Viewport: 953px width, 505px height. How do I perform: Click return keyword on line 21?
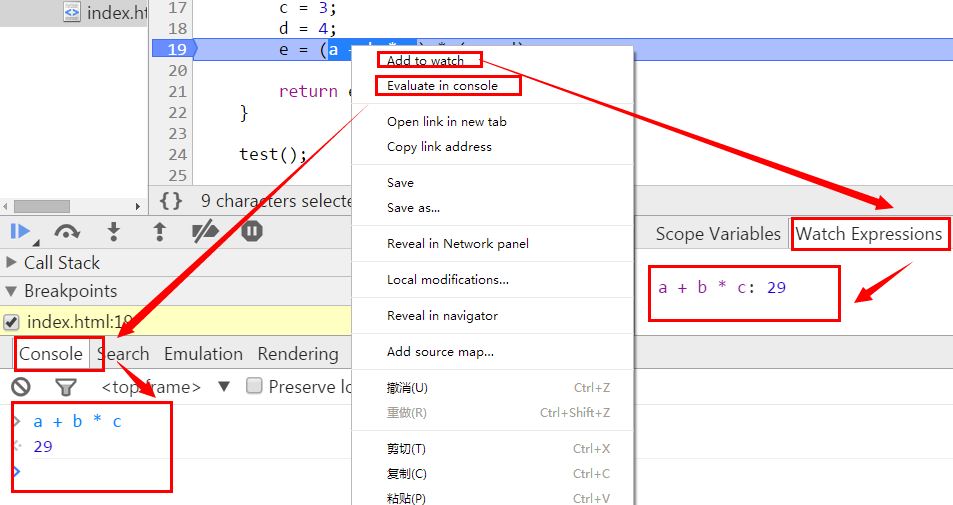pyautogui.click(x=308, y=91)
